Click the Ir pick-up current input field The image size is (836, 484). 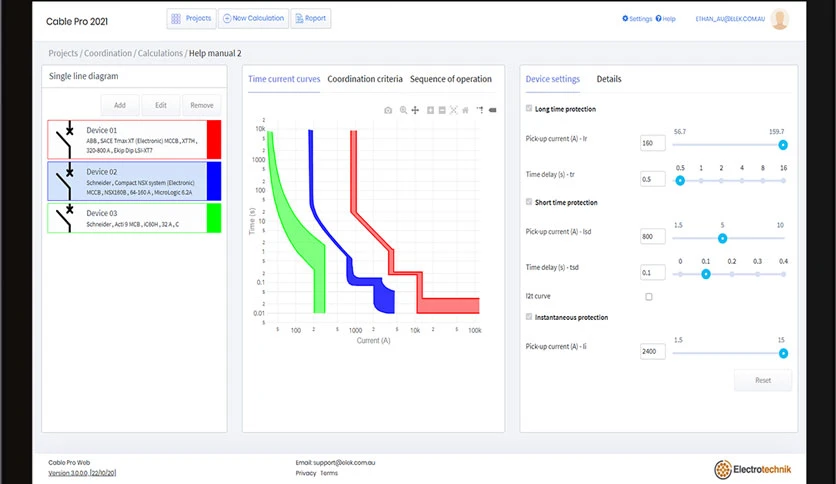[653, 143]
